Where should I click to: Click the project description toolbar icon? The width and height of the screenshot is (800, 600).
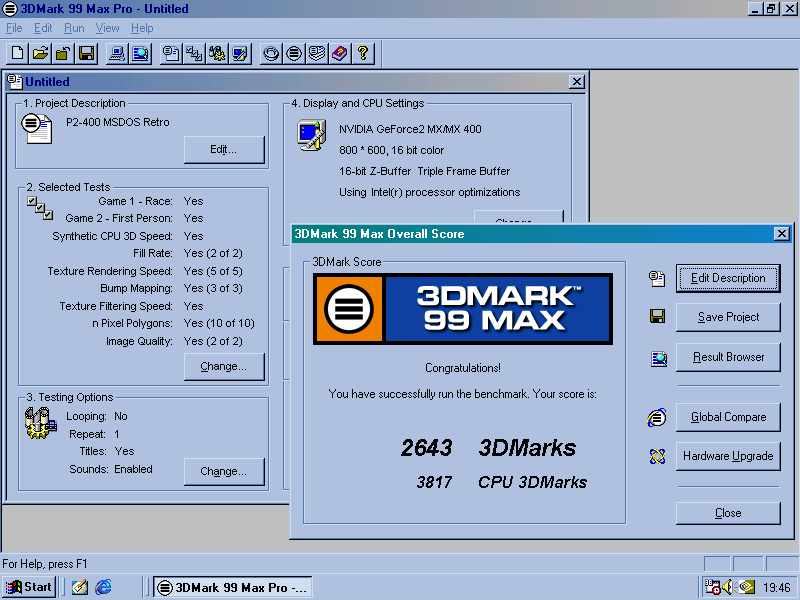click(171, 53)
